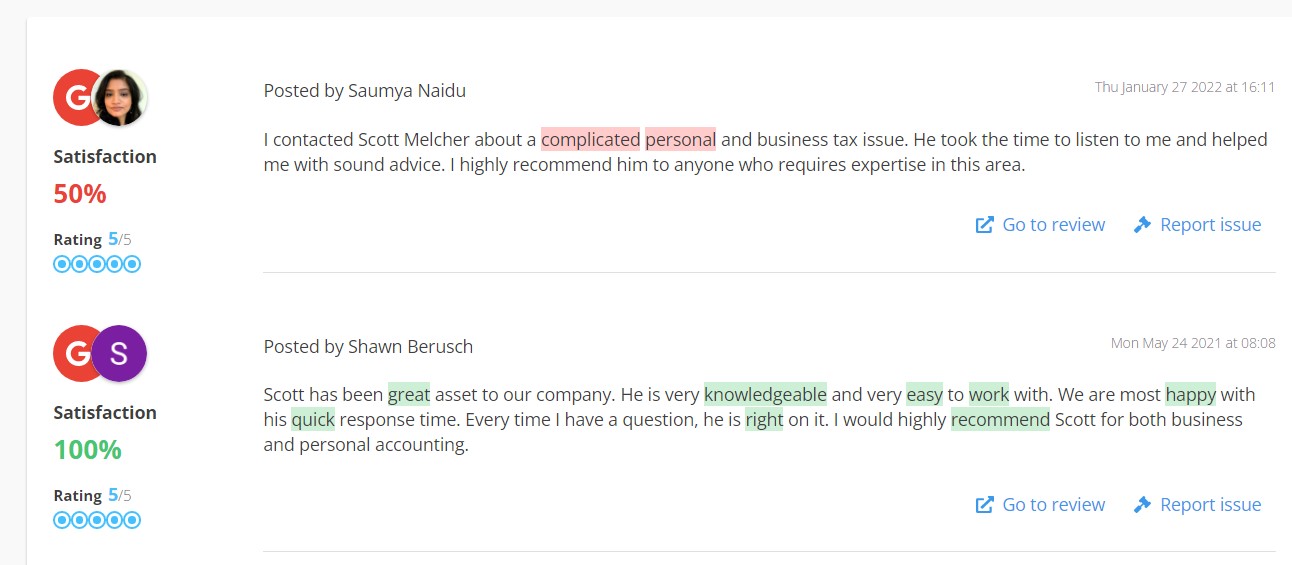Click the "Posted by Shawn Berusch" heading
The image size is (1292, 565).
click(x=368, y=347)
